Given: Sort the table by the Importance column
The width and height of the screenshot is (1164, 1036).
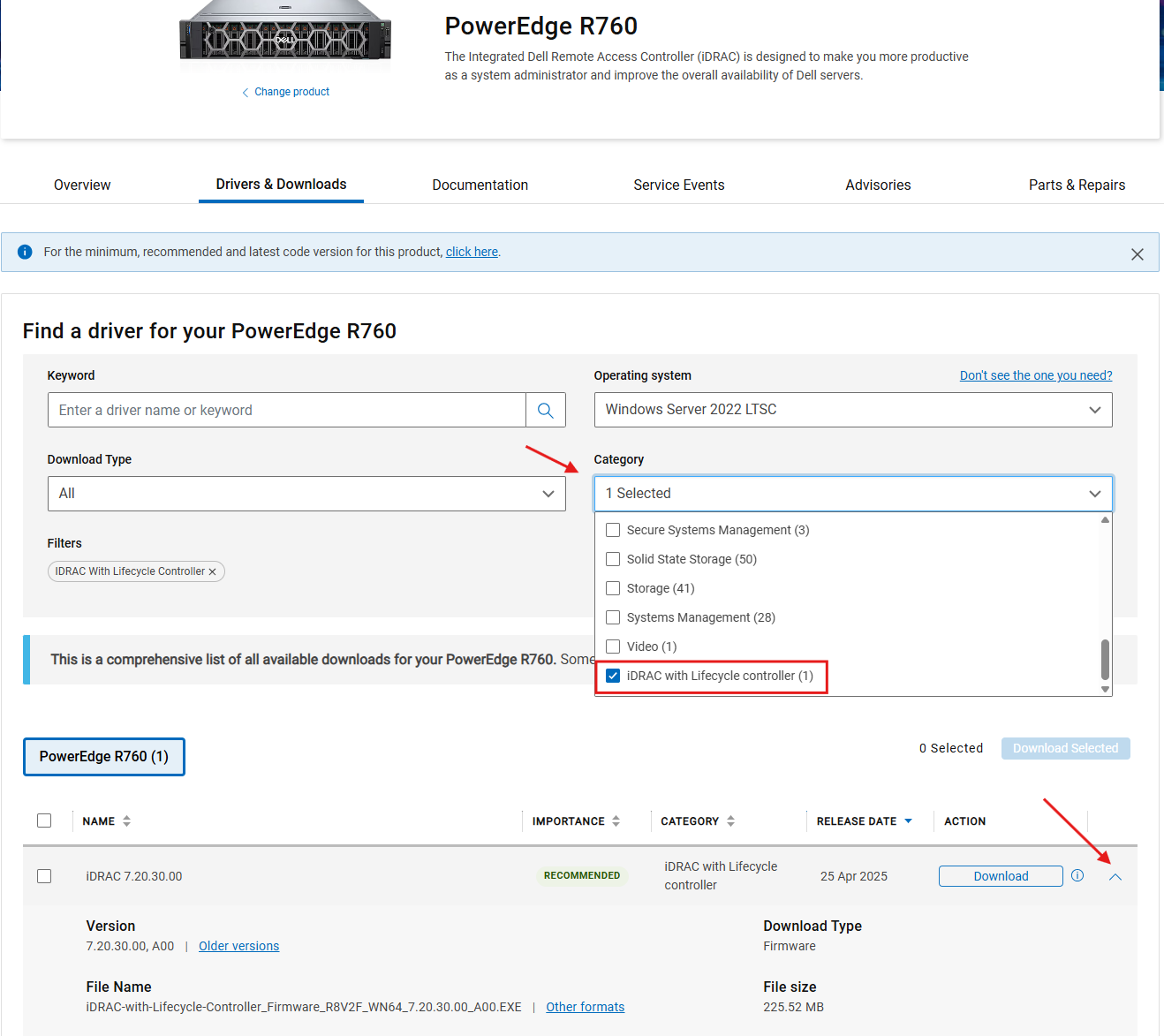Looking at the screenshot, I should (616, 820).
